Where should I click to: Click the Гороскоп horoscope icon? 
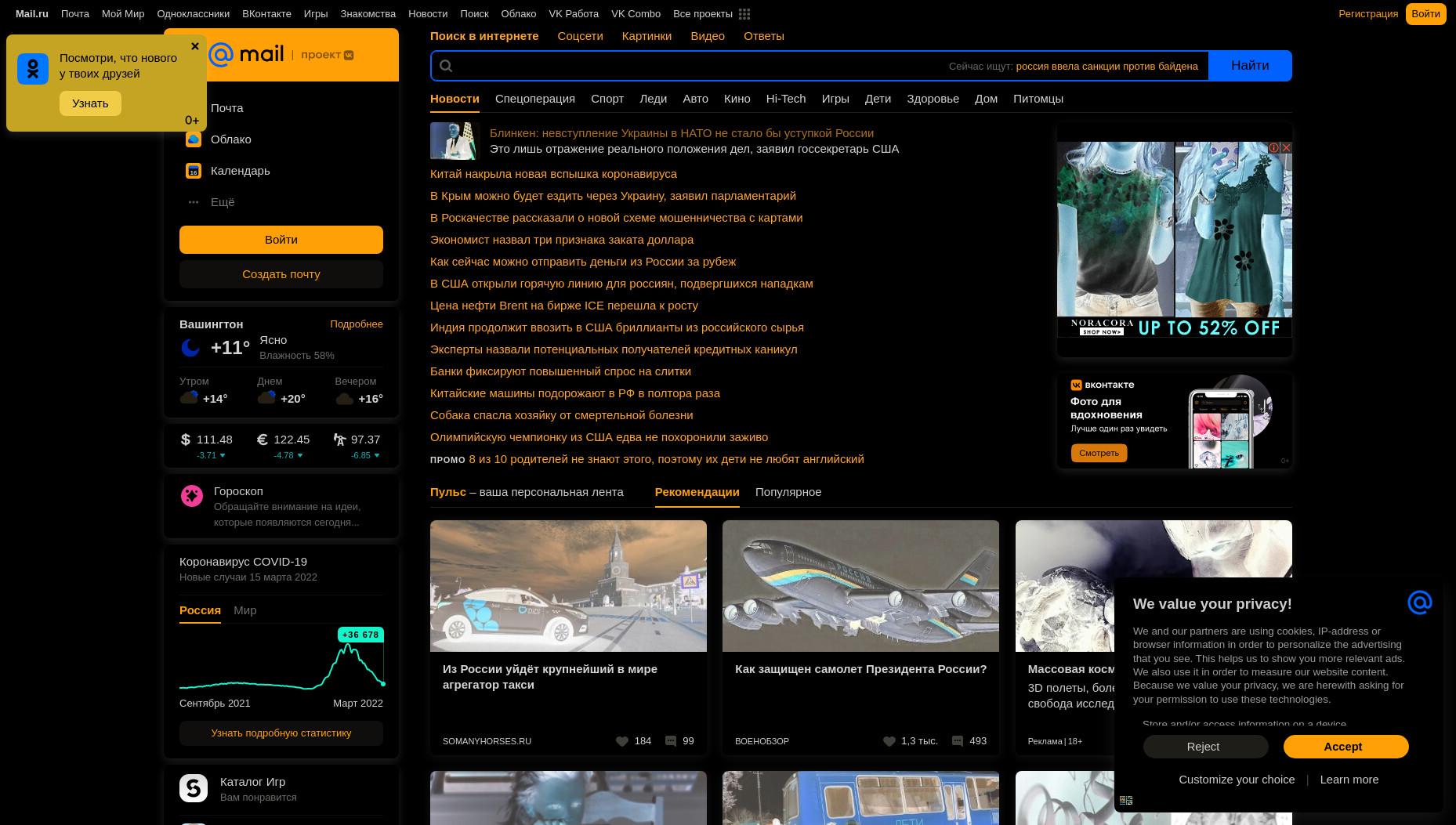[192, 496]
